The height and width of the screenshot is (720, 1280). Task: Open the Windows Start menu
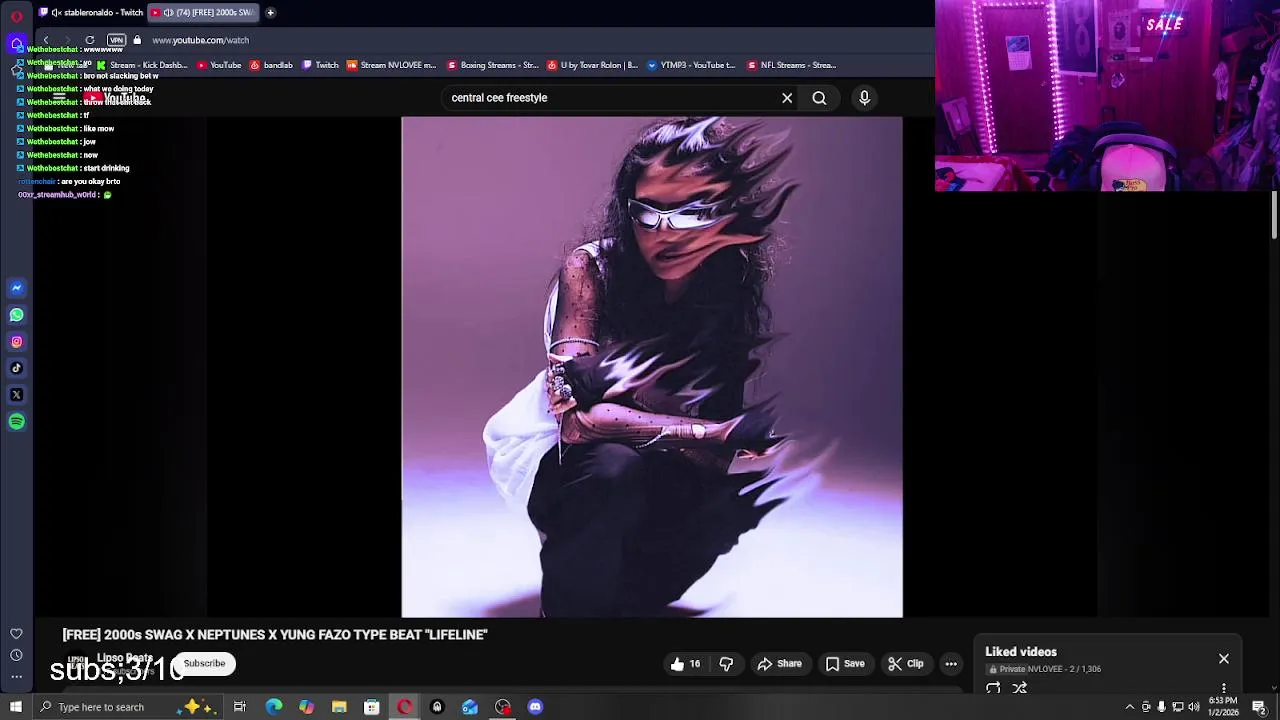coord(16,707)
